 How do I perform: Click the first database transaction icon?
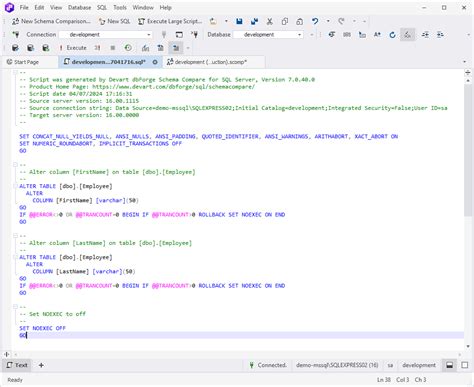click(x=15, y=48)
